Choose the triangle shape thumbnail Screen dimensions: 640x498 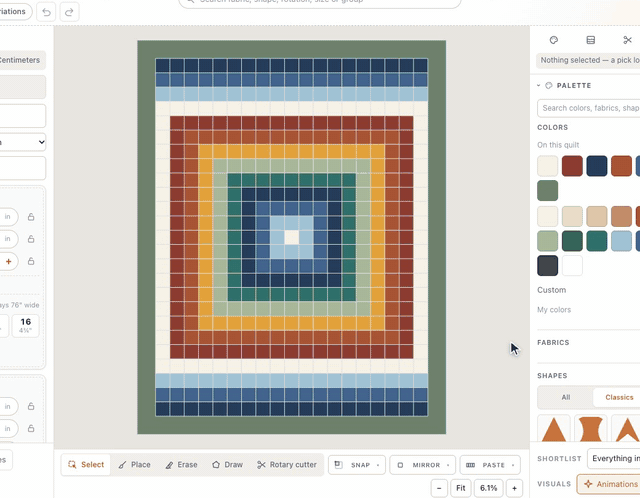pos(554,429)
